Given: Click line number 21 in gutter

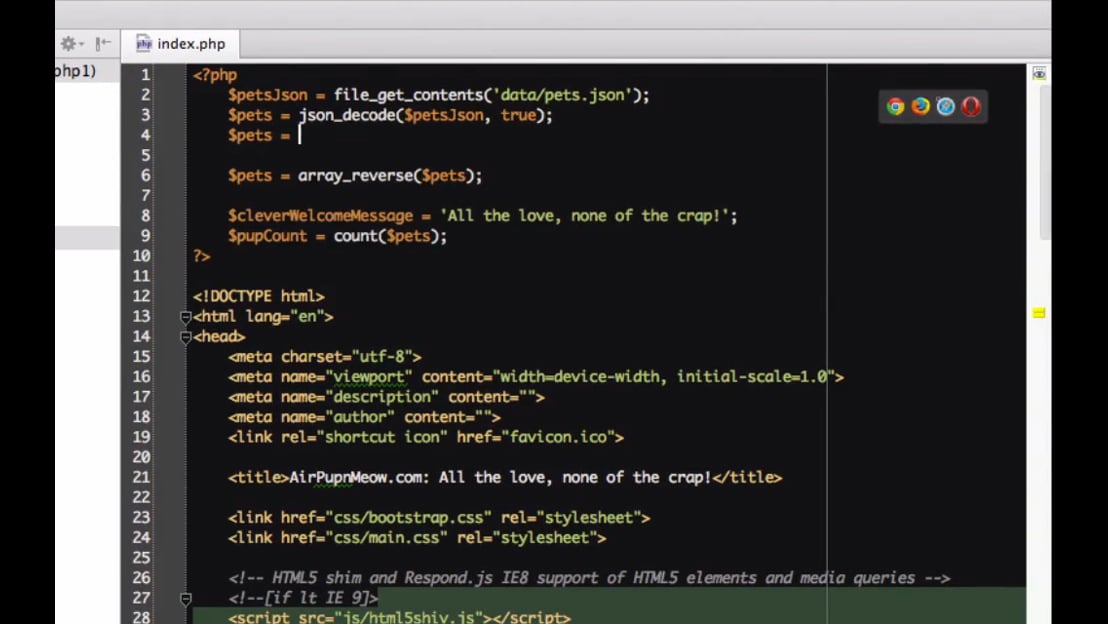Looking at the screenshot, I should (141, 478).
